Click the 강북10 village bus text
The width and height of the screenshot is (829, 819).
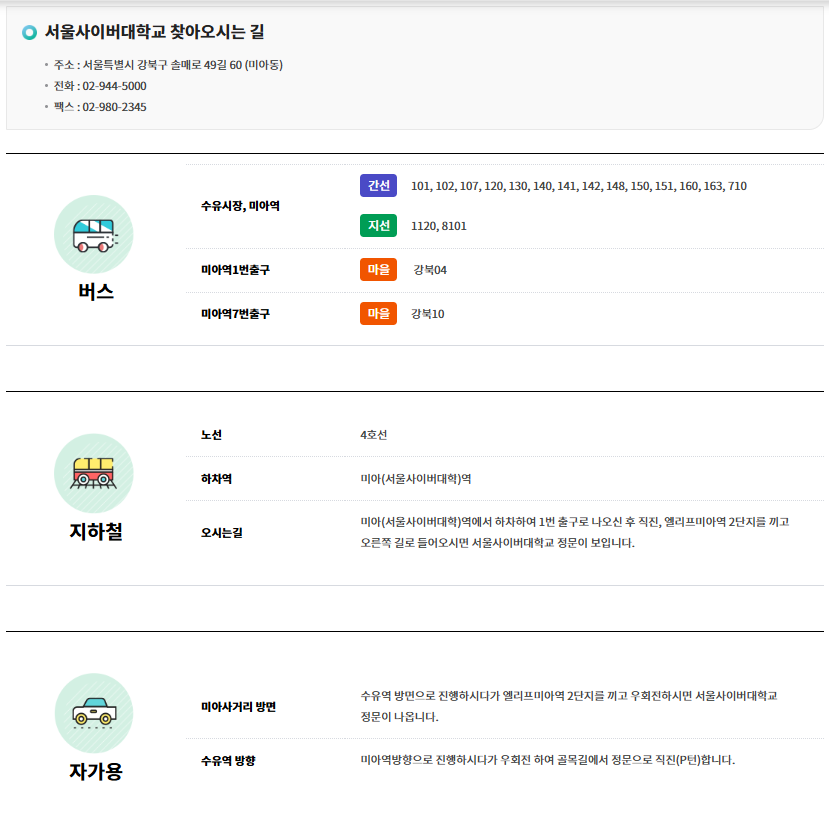click(x=428, y=314)
